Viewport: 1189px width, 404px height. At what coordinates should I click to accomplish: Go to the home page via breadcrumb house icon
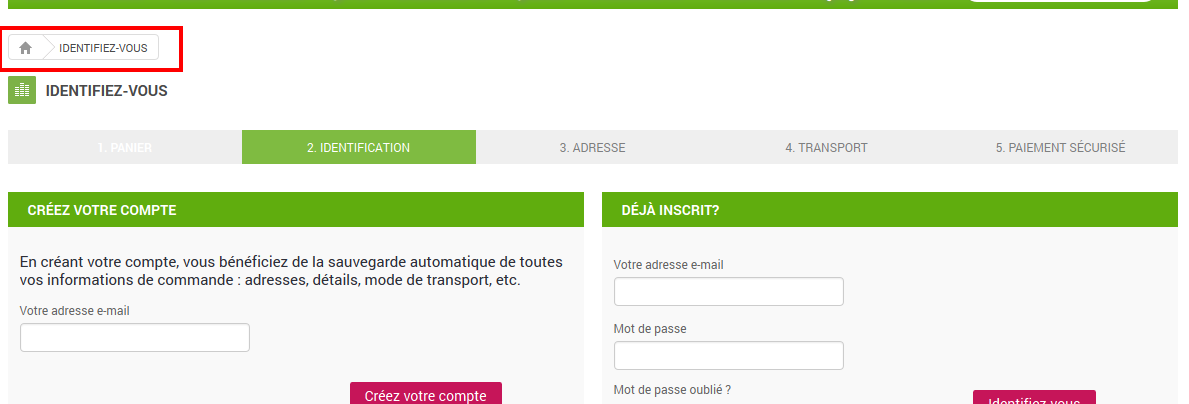point(26,48)
